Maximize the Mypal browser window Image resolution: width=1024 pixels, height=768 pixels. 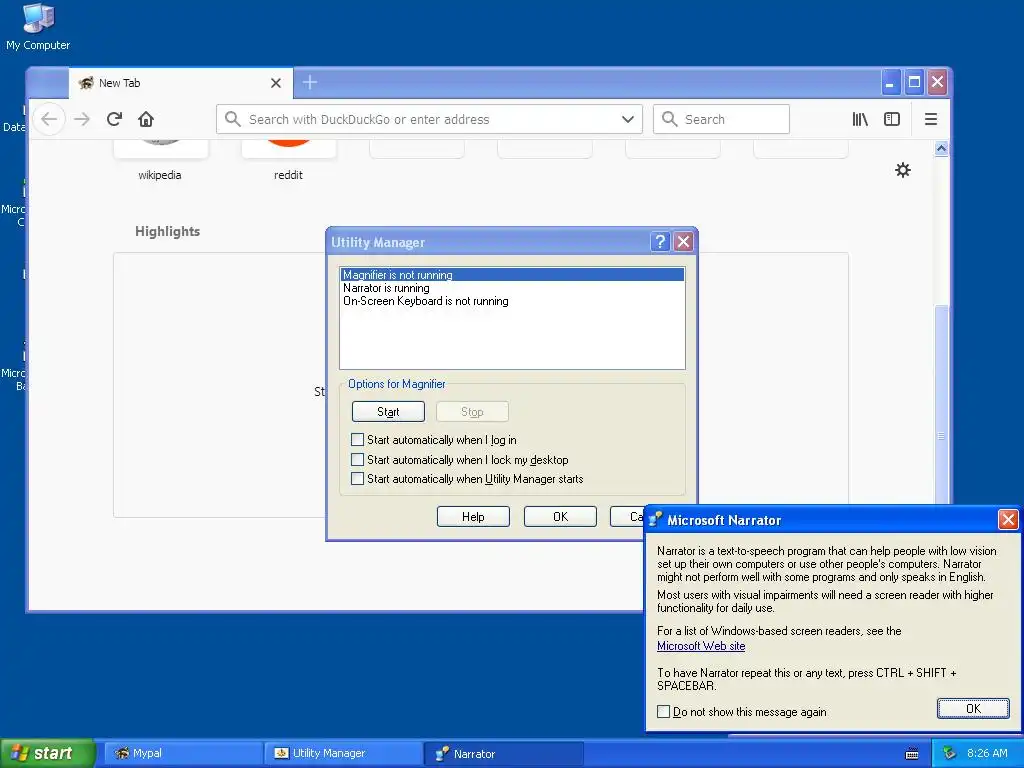(x=914, y=82)
